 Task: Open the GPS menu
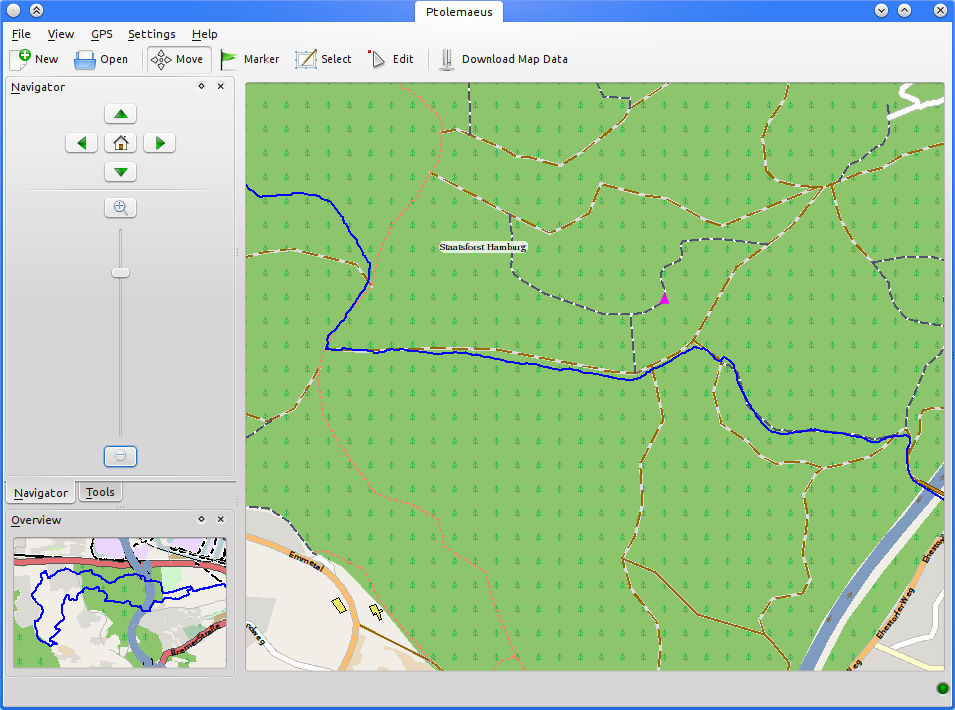click(x=101, y=34)
